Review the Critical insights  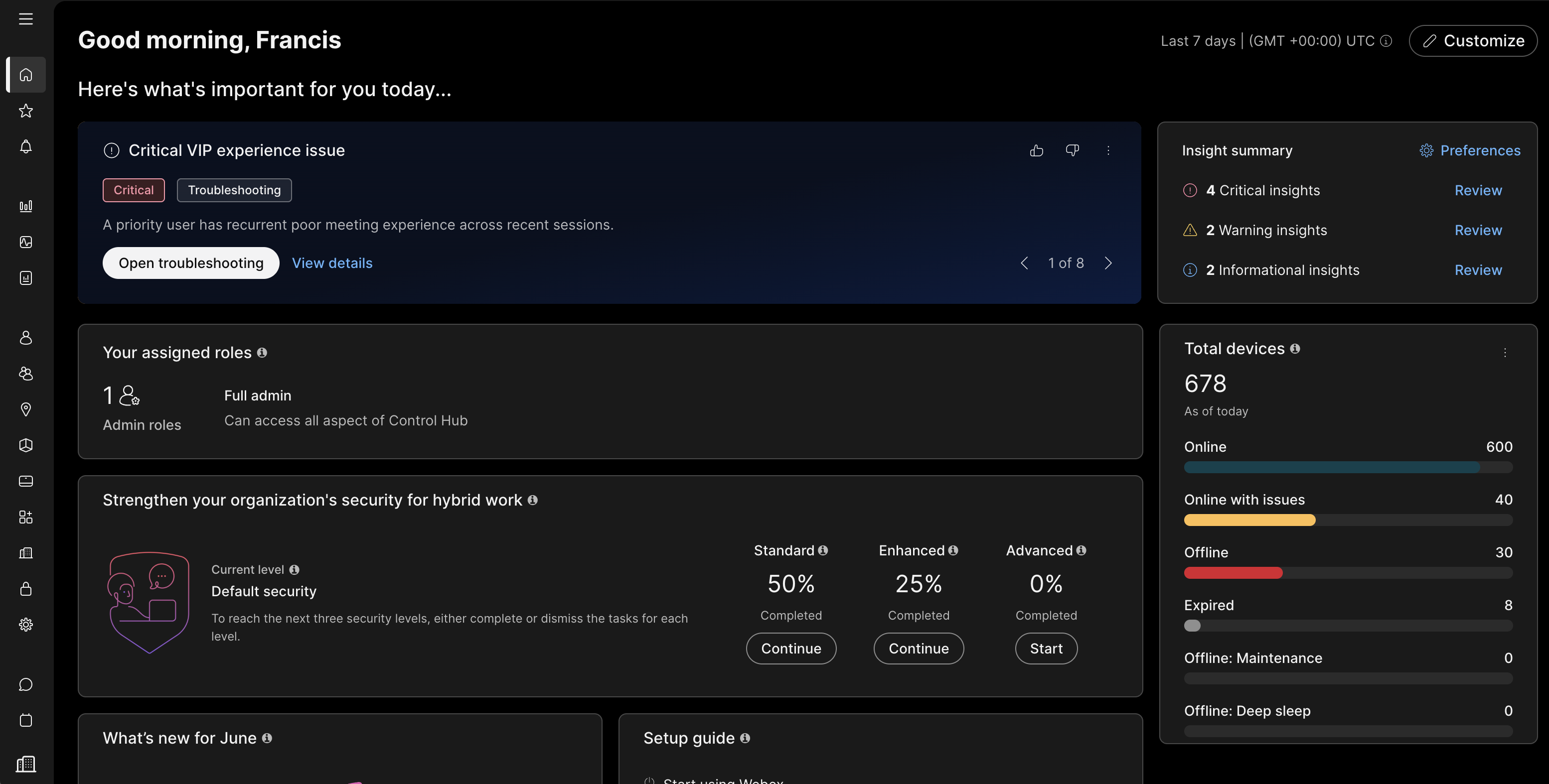click(1478, 190)
